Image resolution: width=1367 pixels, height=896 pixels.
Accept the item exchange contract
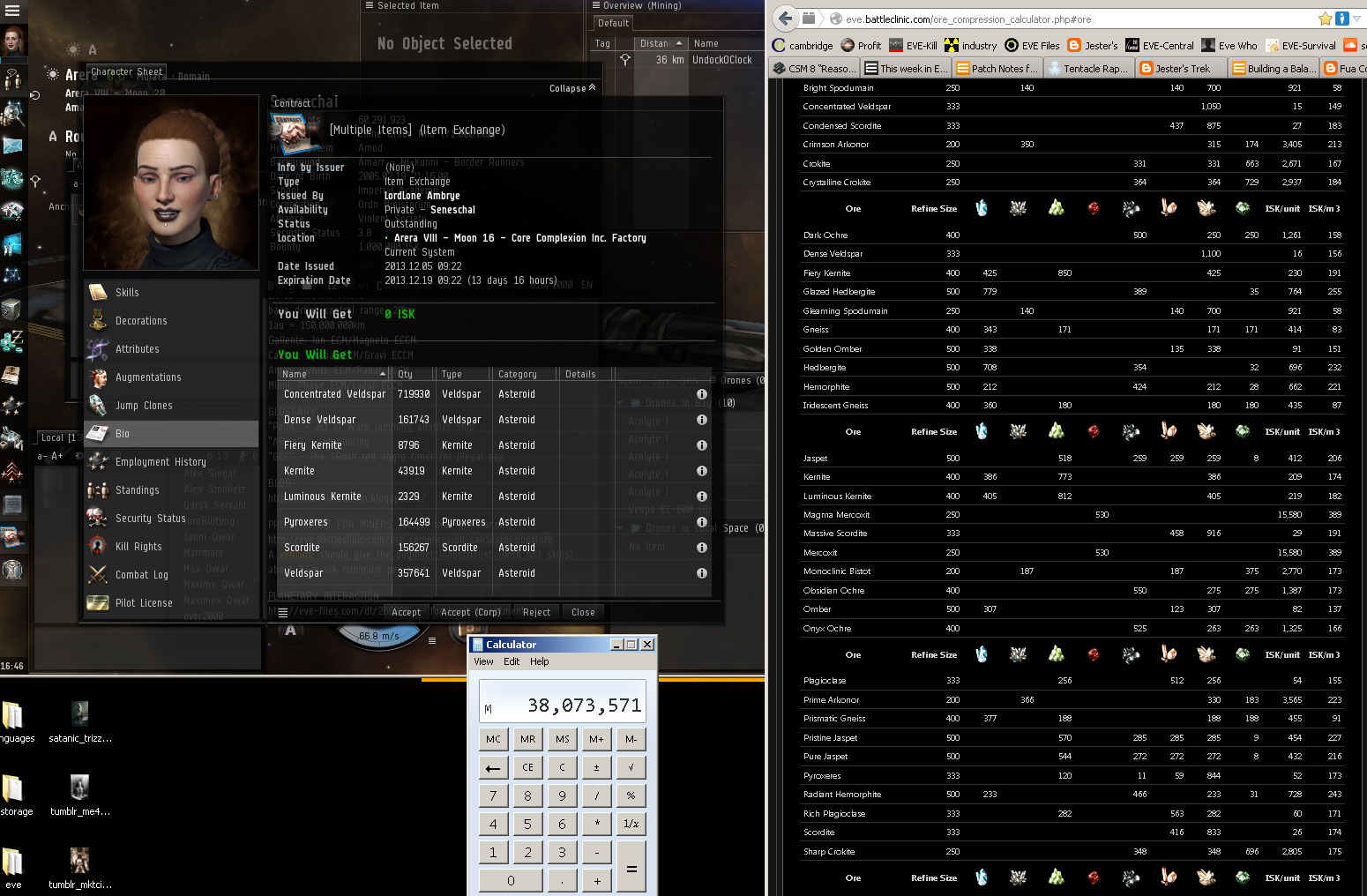[x=407, y=612]
